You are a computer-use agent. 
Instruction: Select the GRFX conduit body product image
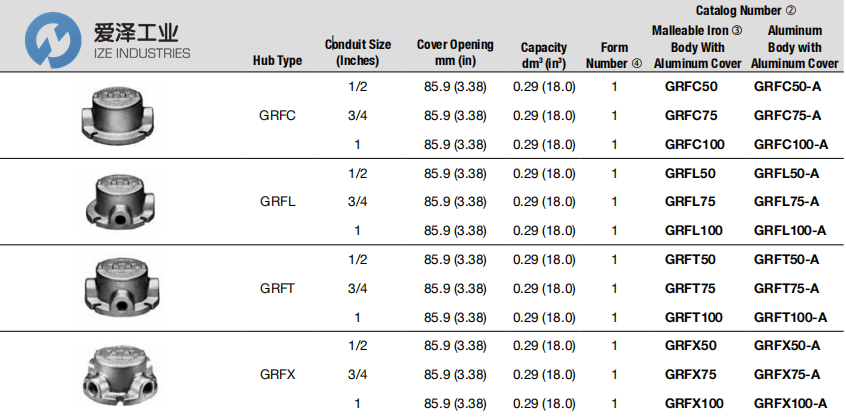point(120,374)
